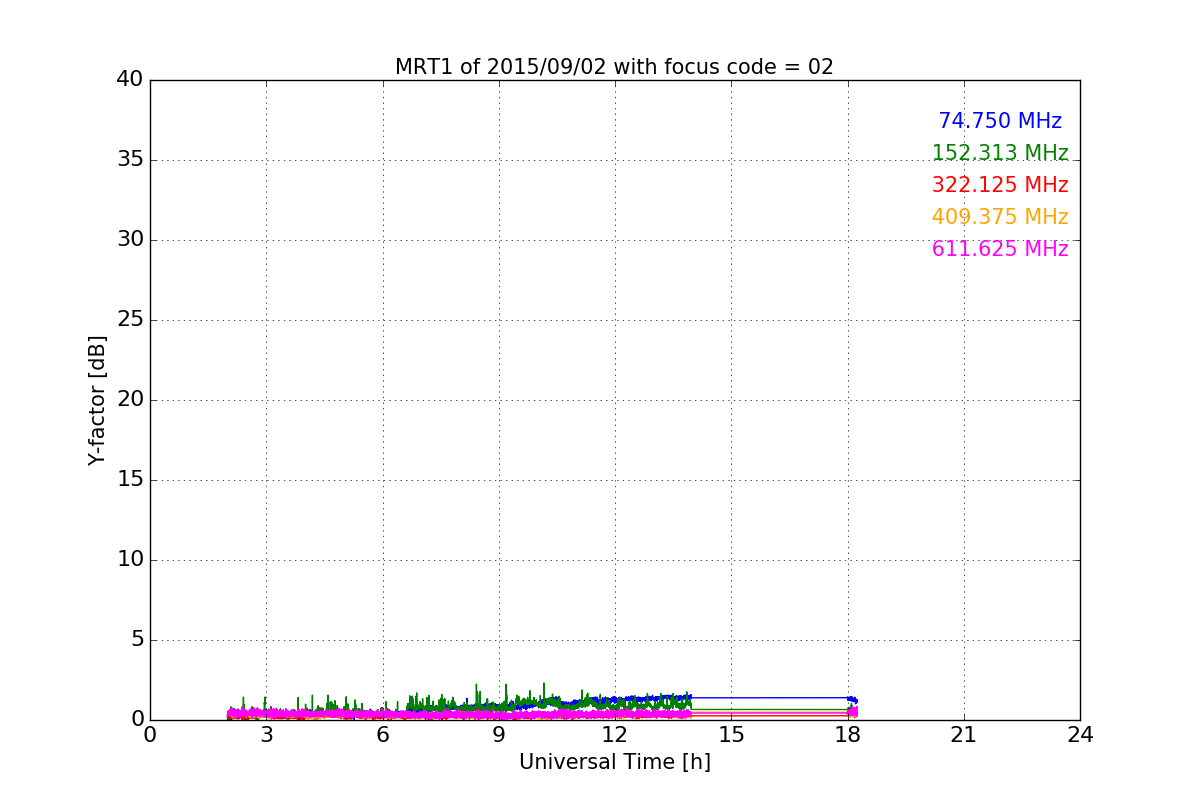Click the plot title mentioning MRT1 of 2015/09/02

[x=614, y=67]
